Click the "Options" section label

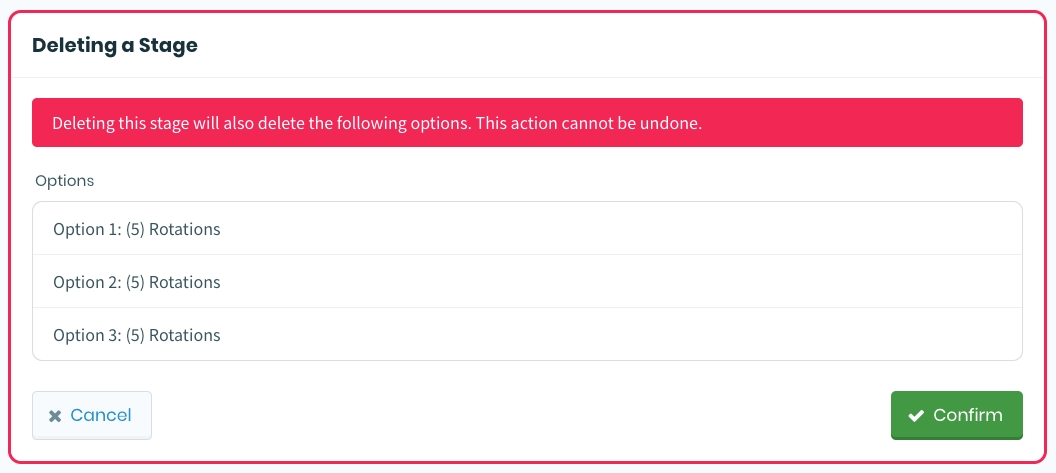point(65,181)
